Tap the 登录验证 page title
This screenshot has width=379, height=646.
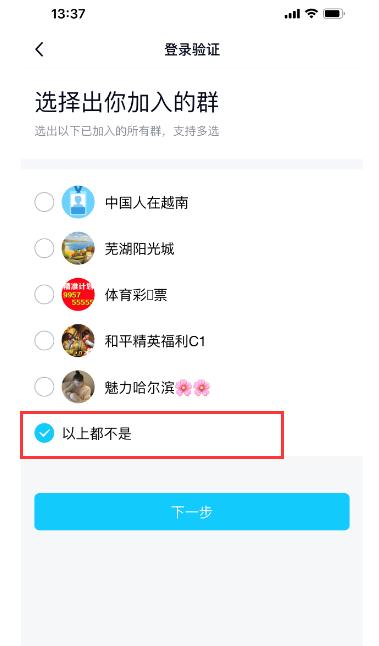192,49
